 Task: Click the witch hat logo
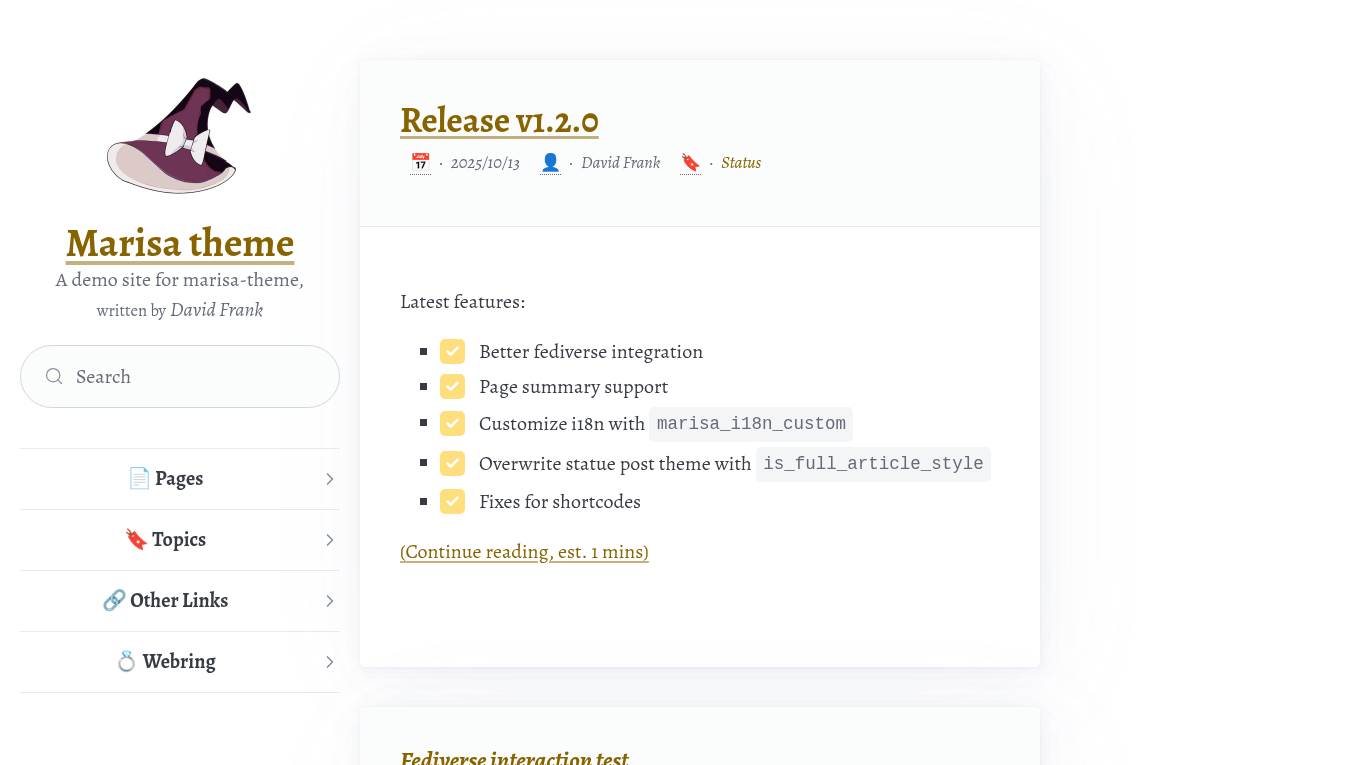[178, 133]
